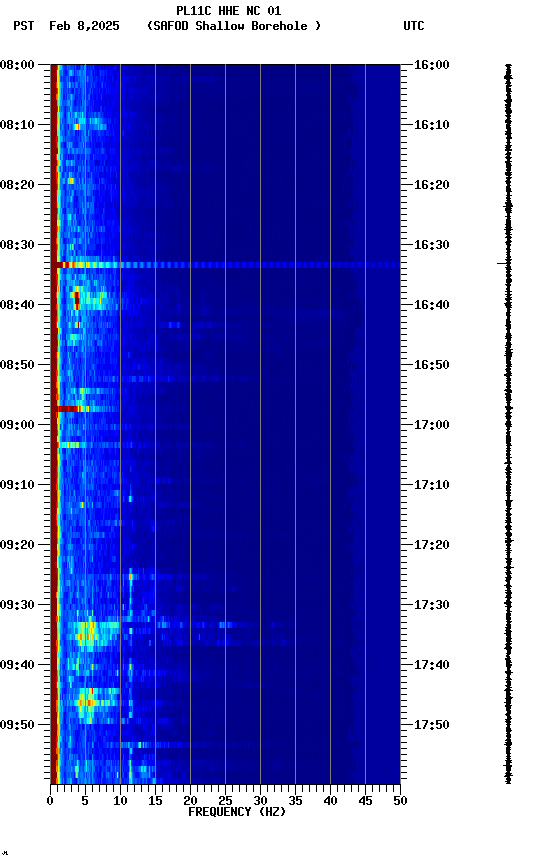Click the 16:40 UTC time label

tap(432, 305)
